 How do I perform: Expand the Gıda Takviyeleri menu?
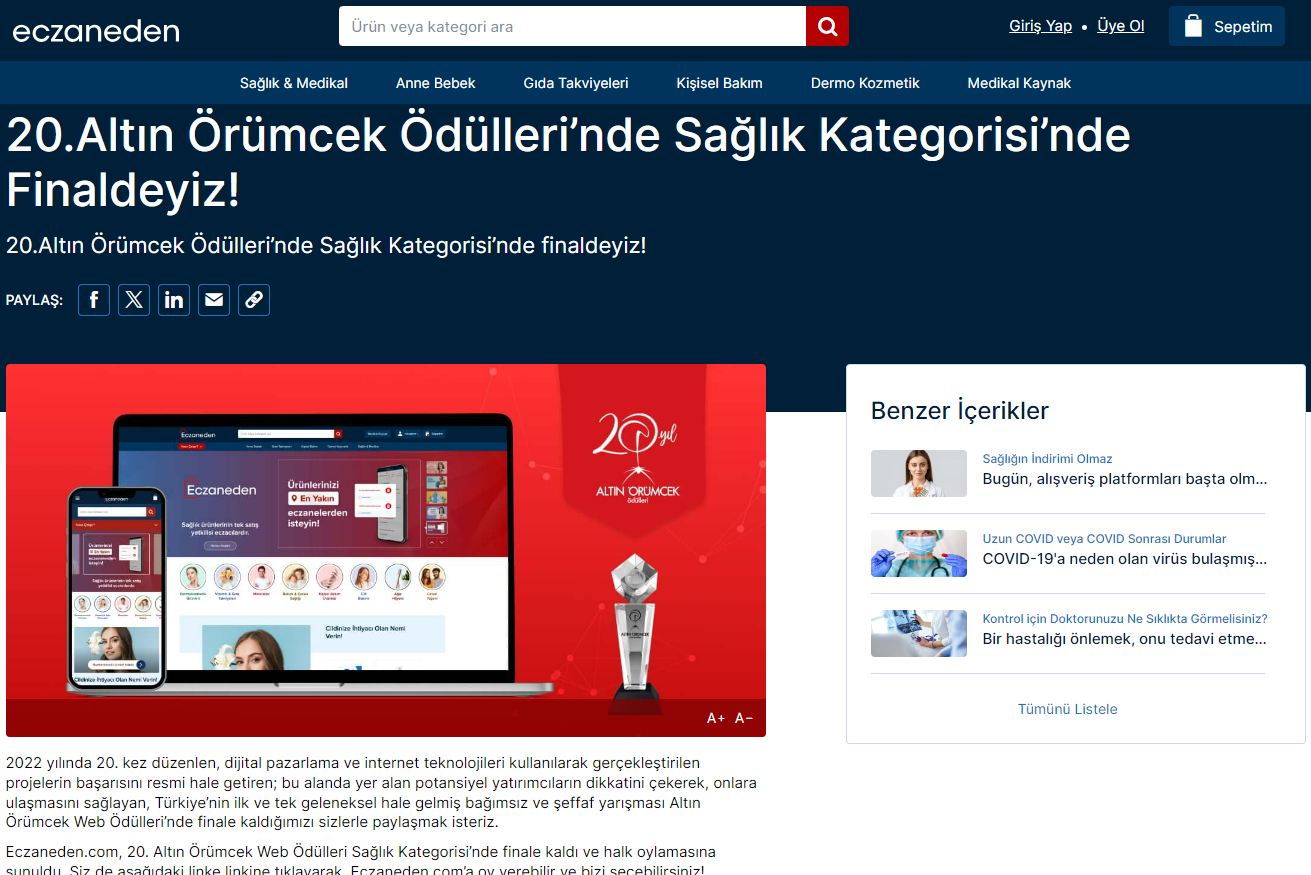tap(576, 83)
